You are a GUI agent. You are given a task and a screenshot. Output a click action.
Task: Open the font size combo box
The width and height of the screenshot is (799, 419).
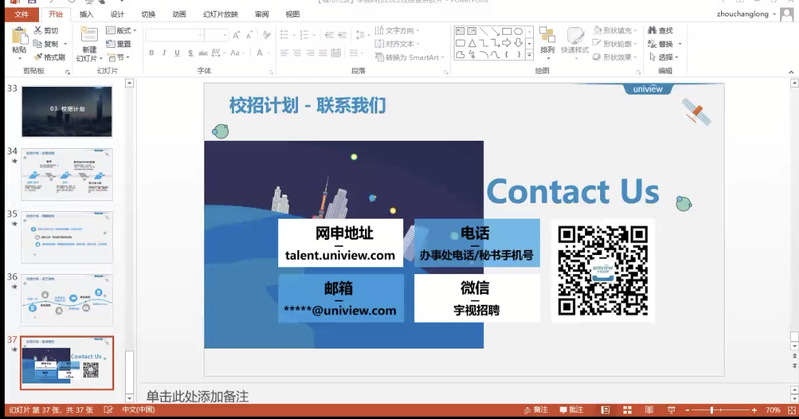(x=217, y=35)
